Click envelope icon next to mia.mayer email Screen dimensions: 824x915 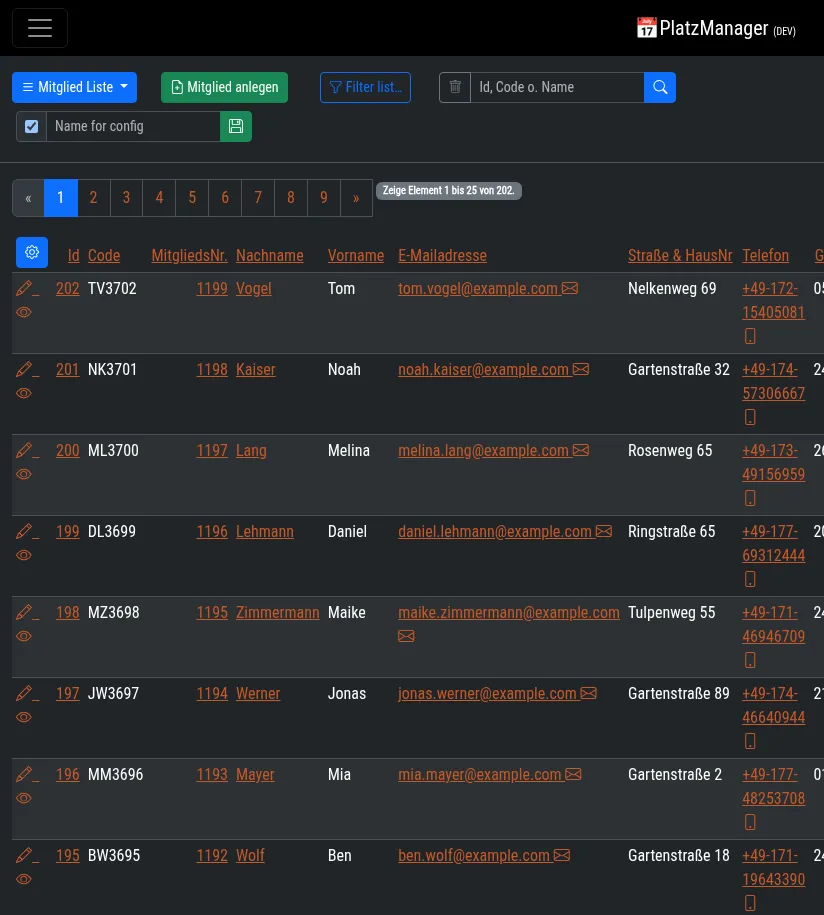574,774
